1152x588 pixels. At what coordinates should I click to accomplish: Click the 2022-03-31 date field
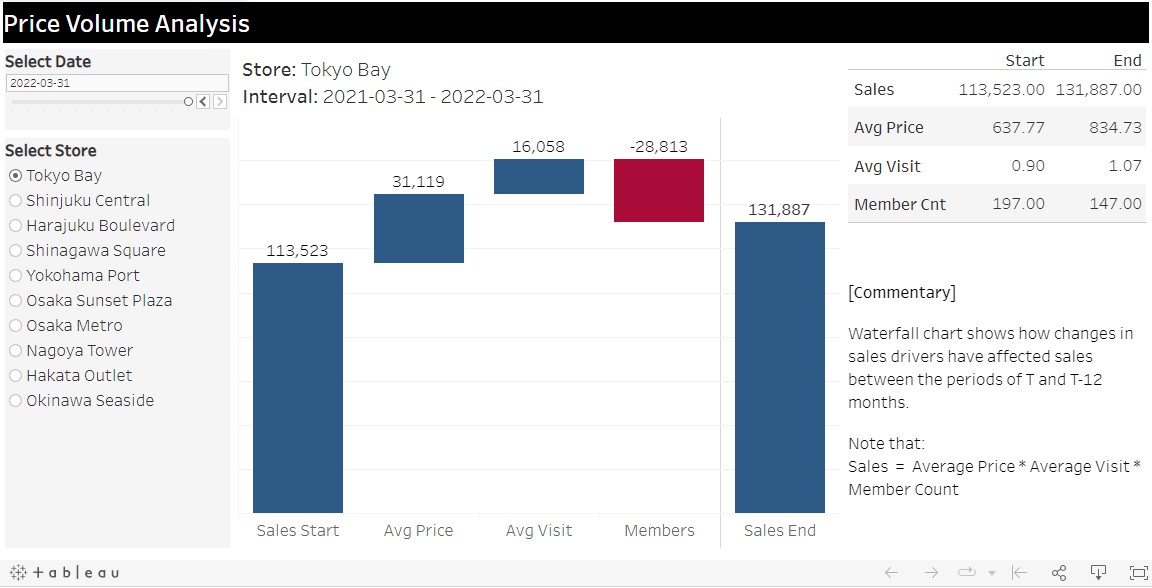pyautogui.click(x=116, y=83)
